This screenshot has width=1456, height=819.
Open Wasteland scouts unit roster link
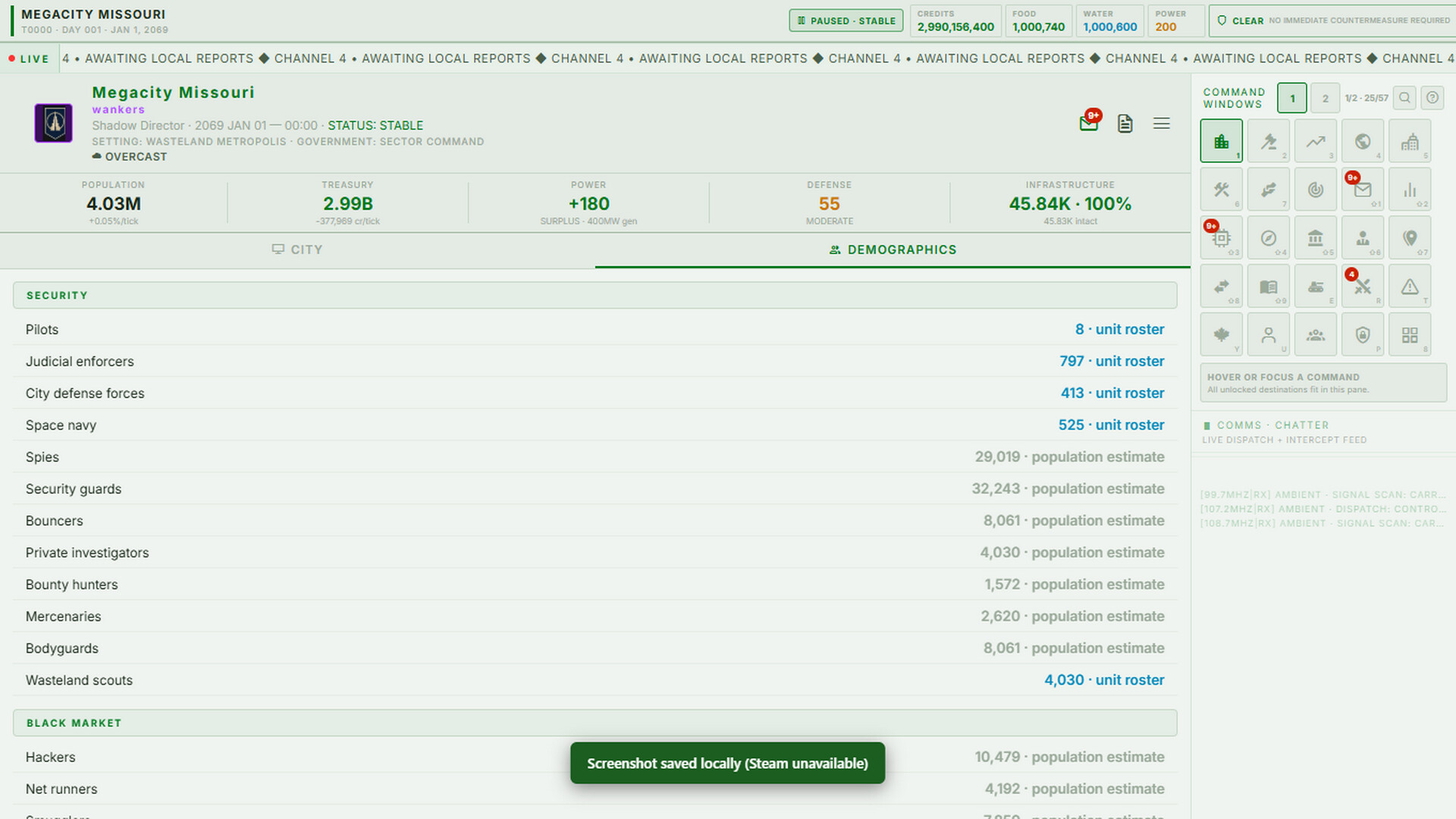click(x=1104, y=679)
